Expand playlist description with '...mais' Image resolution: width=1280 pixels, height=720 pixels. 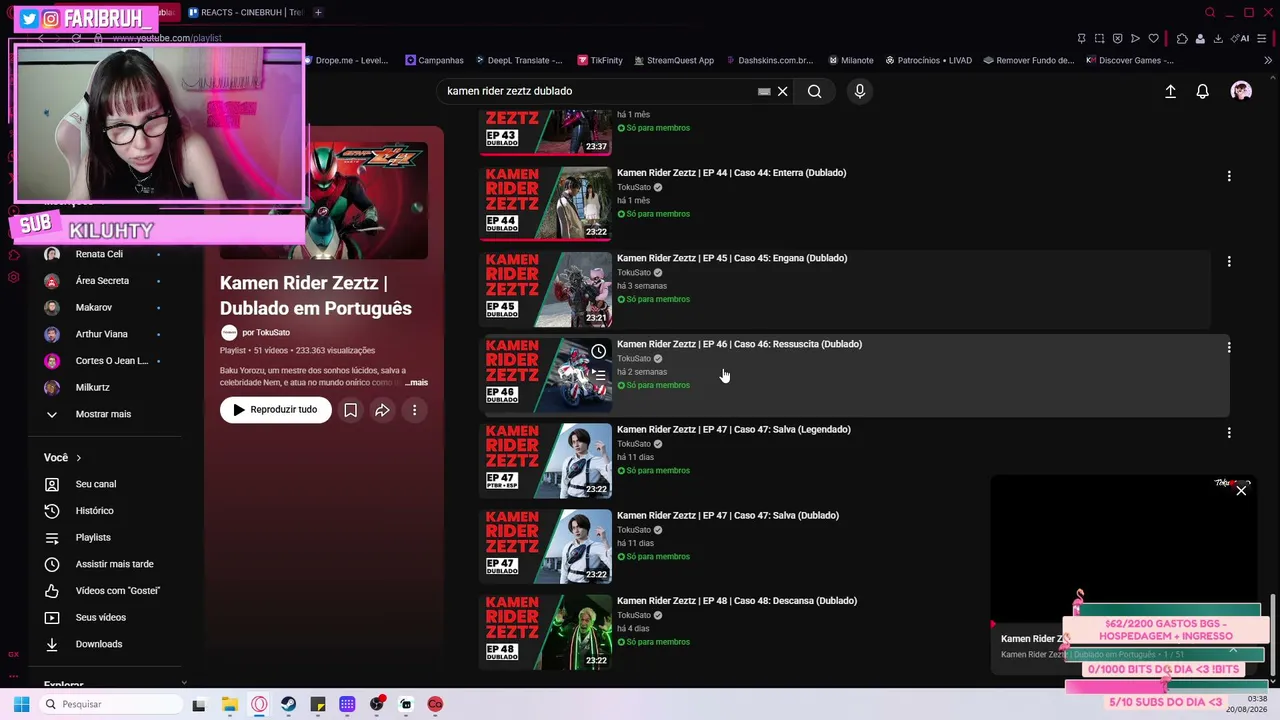tap(416, 383)
